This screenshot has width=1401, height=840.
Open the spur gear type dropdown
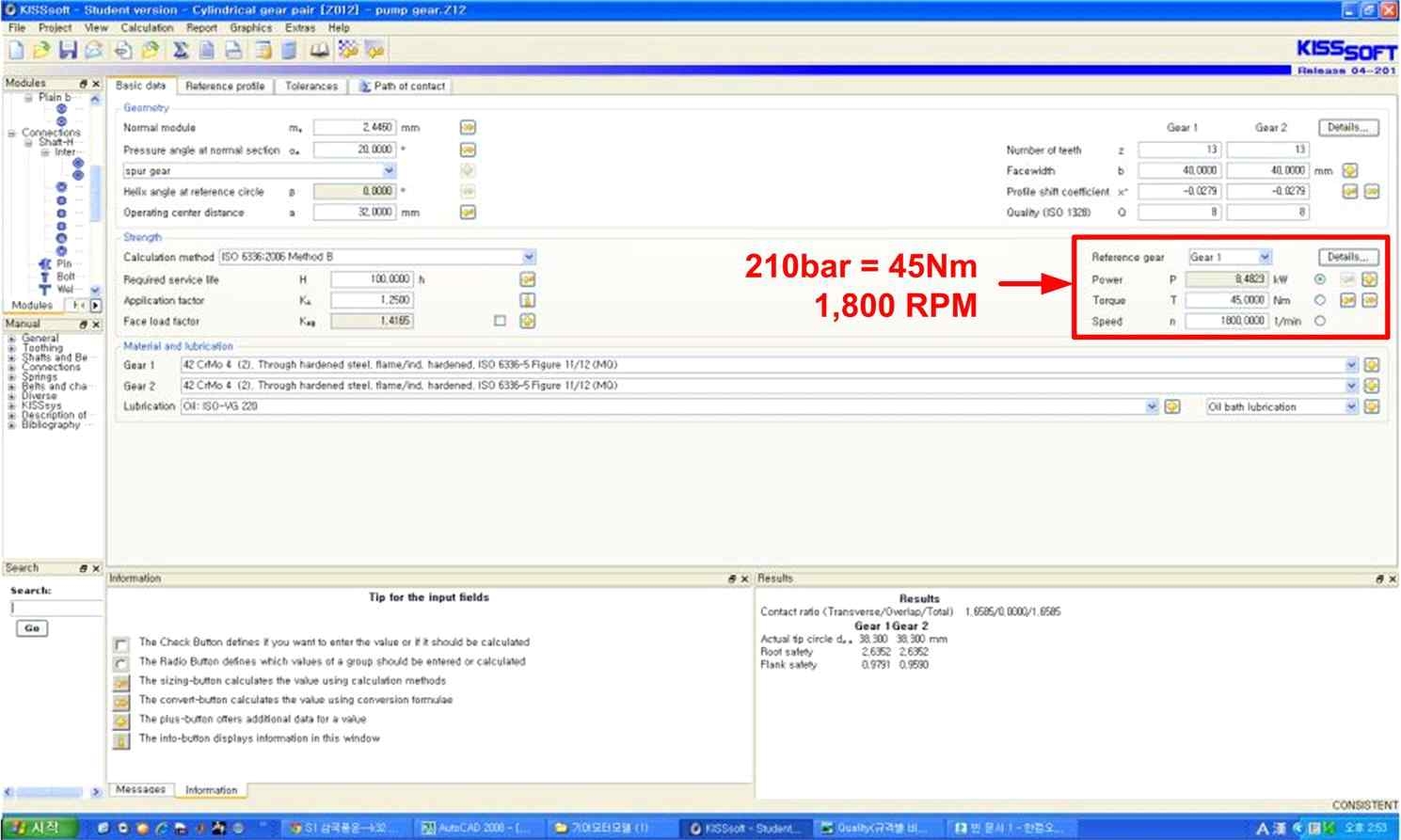(390, 170)
